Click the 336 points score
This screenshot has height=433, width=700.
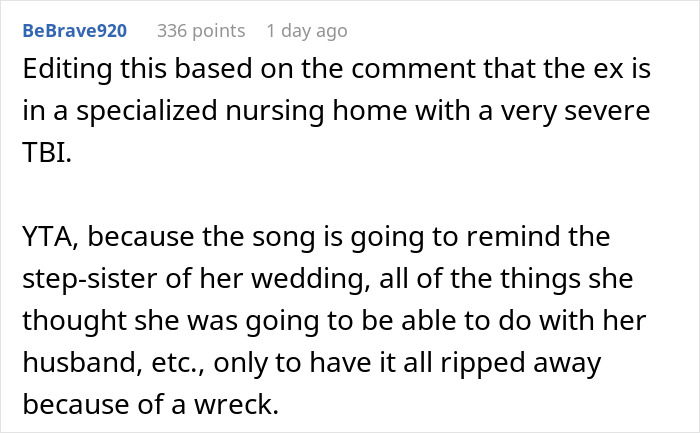pyautogui.click(x=200, y=31)
